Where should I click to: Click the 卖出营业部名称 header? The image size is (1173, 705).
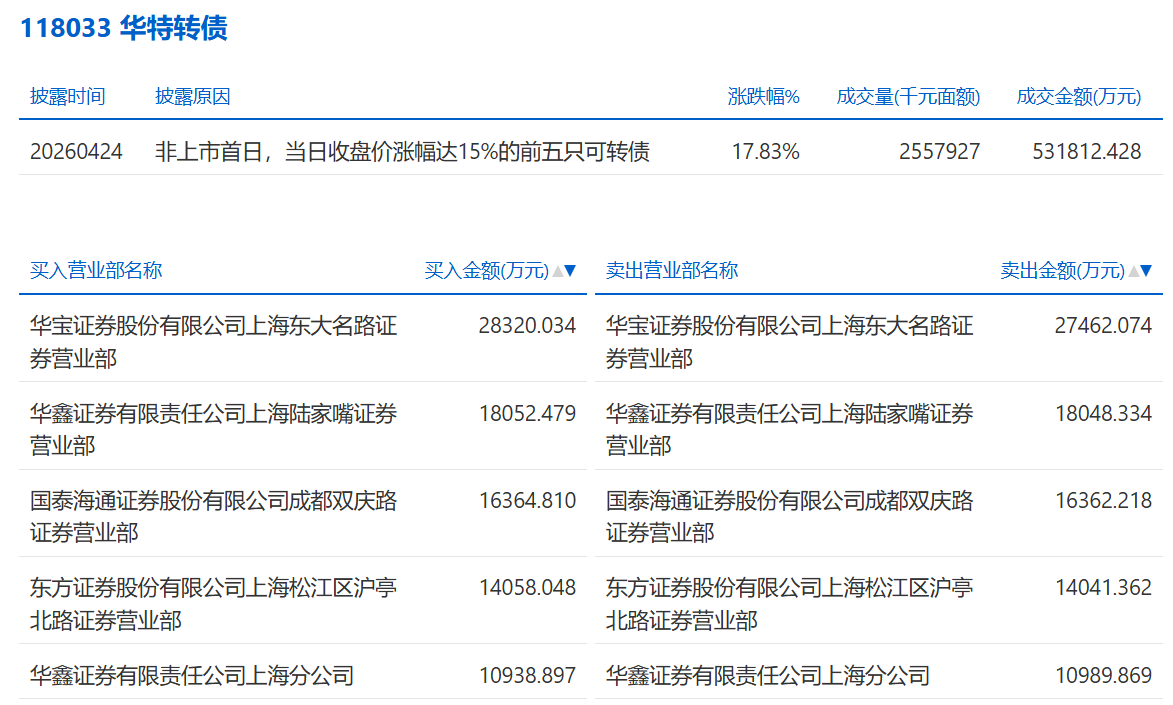pos(672,270)
